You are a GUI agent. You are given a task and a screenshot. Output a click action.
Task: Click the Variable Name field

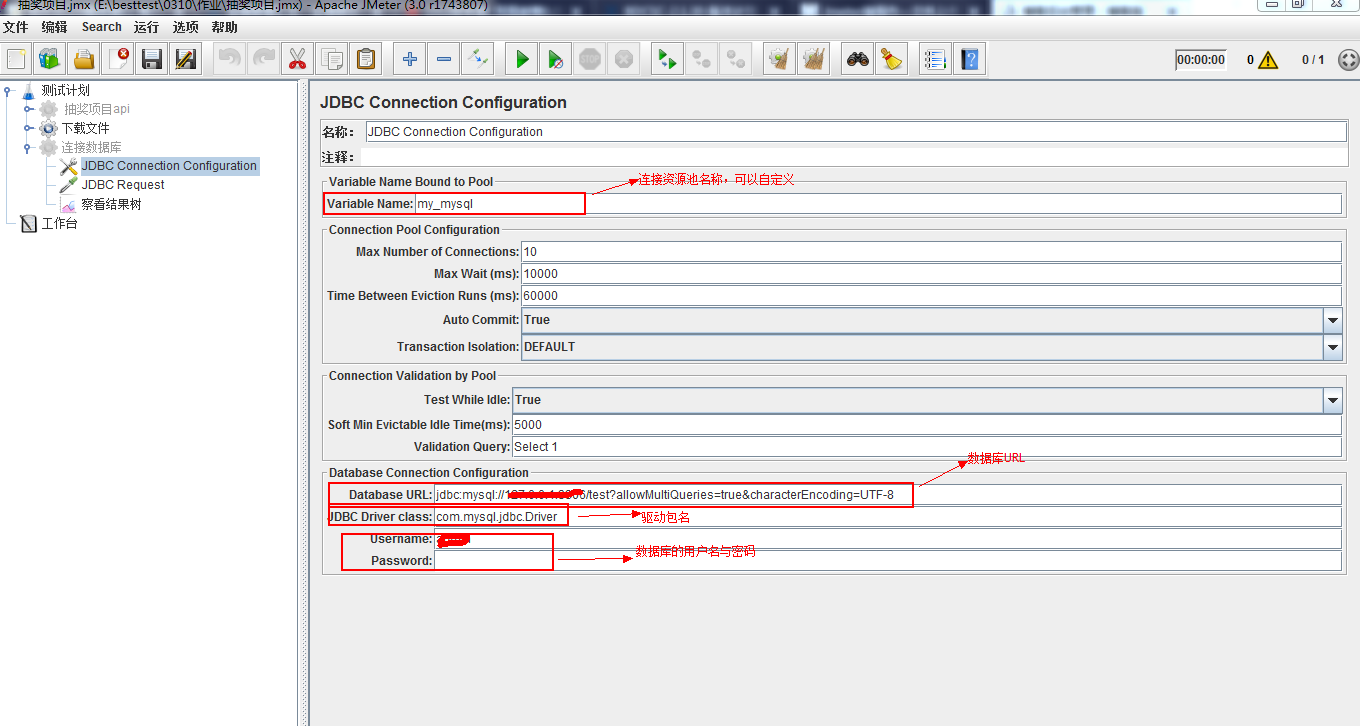(x=878, y=204)
